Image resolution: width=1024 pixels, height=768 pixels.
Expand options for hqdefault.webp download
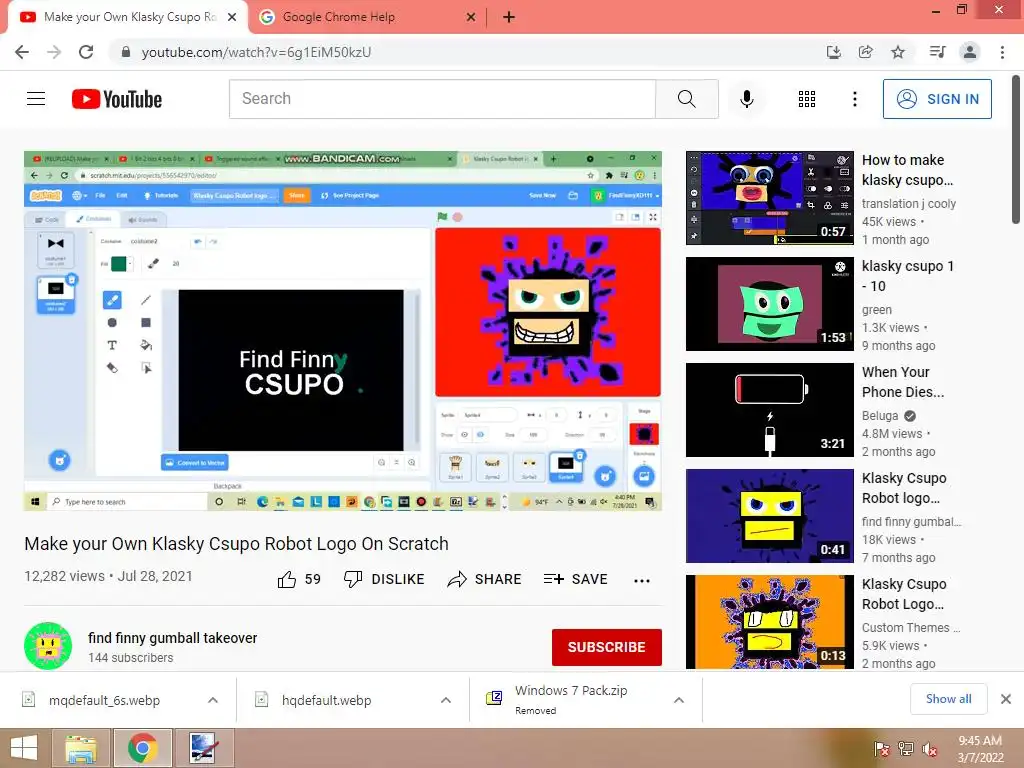(x=446, y=700)
